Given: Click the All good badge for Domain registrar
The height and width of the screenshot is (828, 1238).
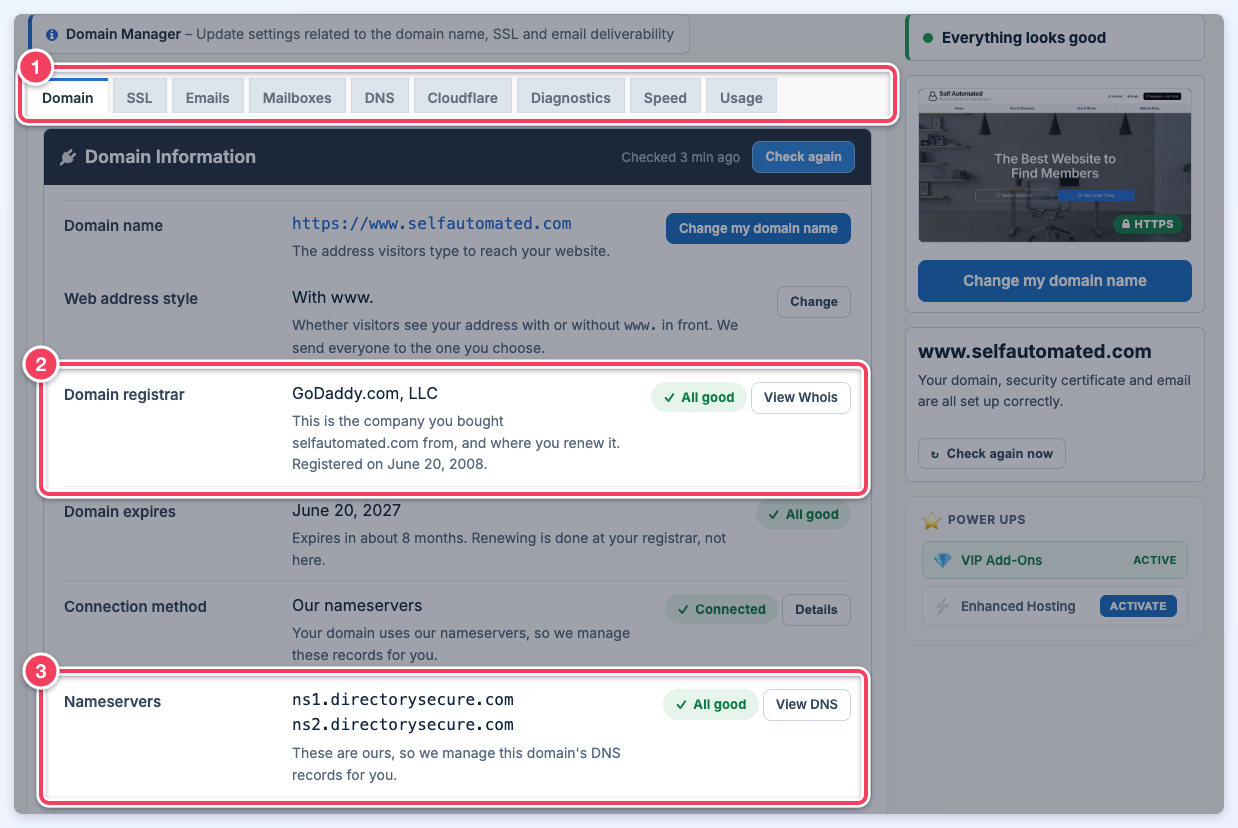Looking at the screenshot, I should pyautogui.click(x=698, y=397).
